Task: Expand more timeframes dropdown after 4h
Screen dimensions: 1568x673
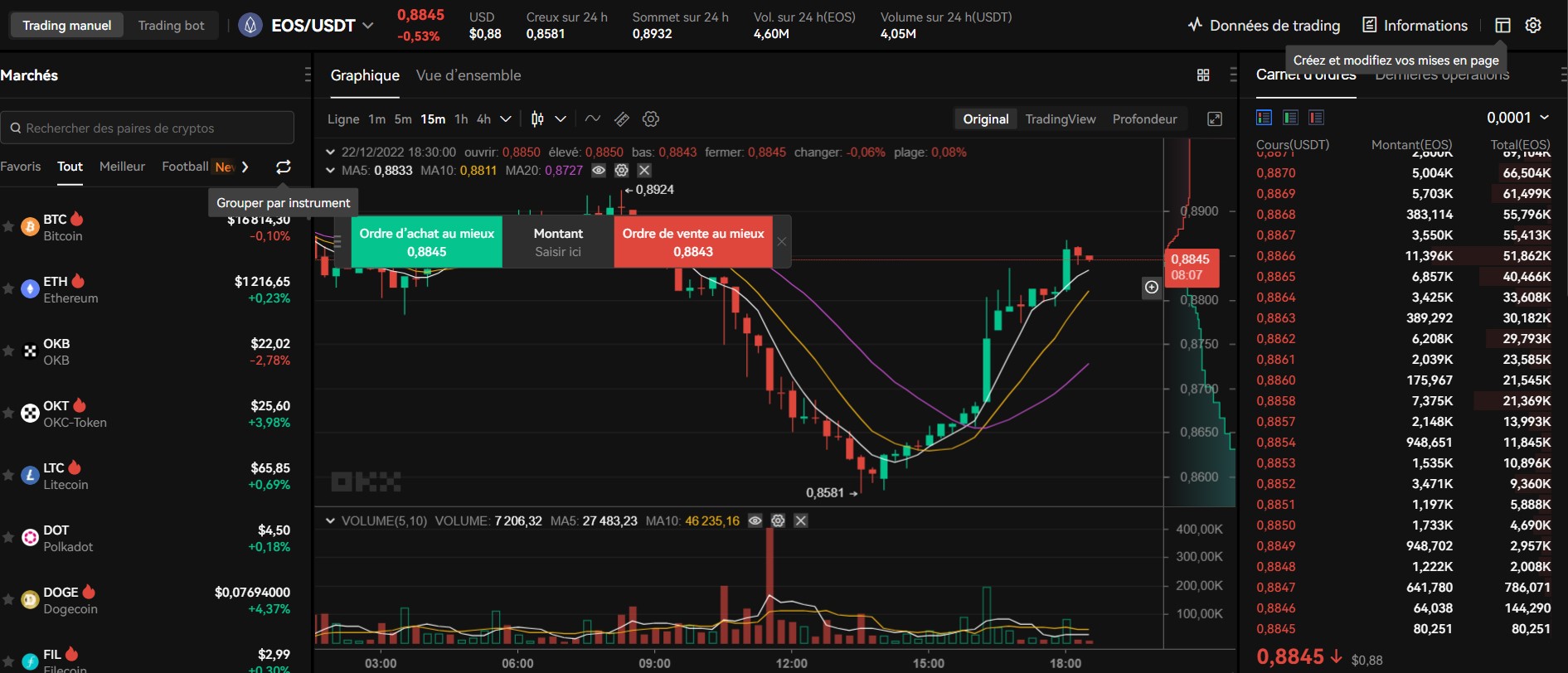Action: click(x=505, y=119)
